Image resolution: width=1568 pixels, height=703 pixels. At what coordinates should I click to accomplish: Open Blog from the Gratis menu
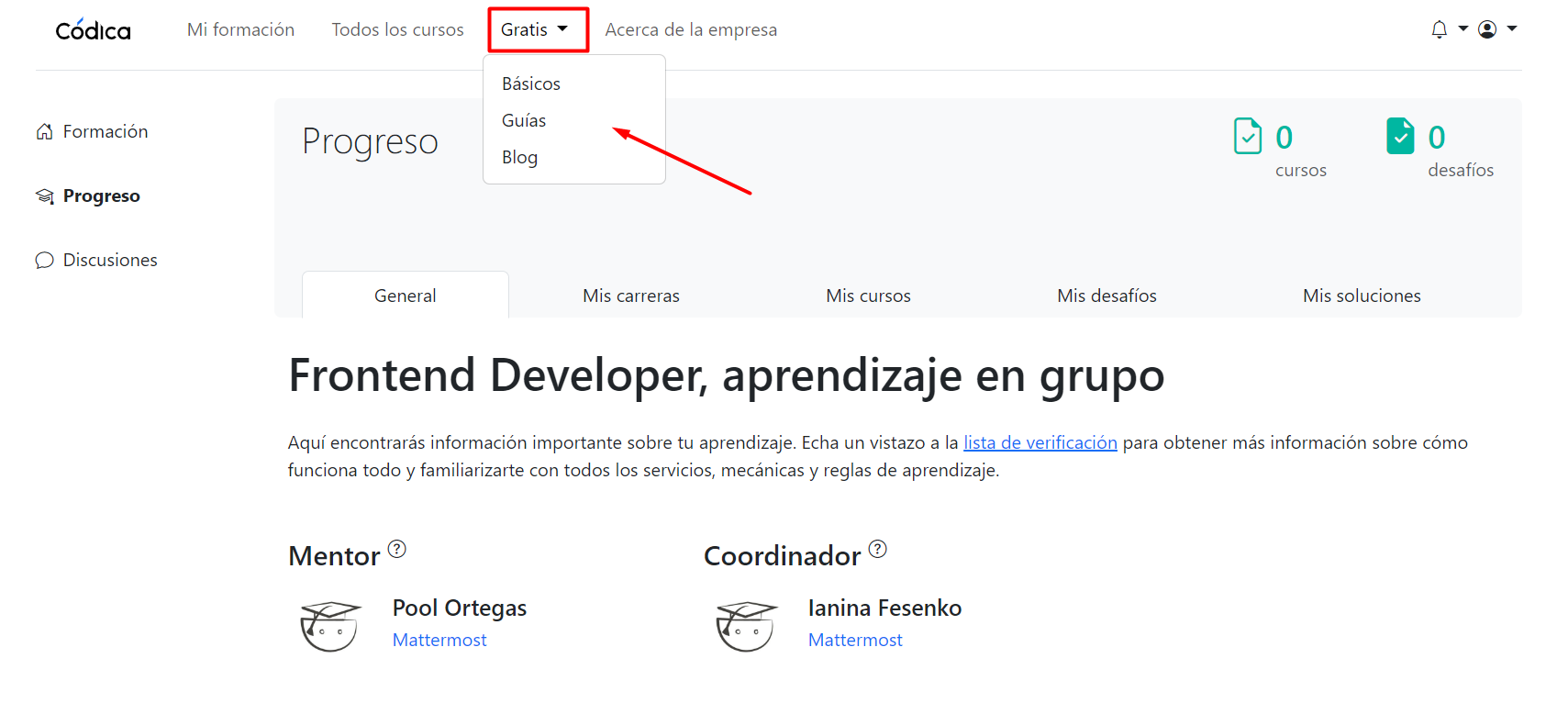[x=519, y=157]
